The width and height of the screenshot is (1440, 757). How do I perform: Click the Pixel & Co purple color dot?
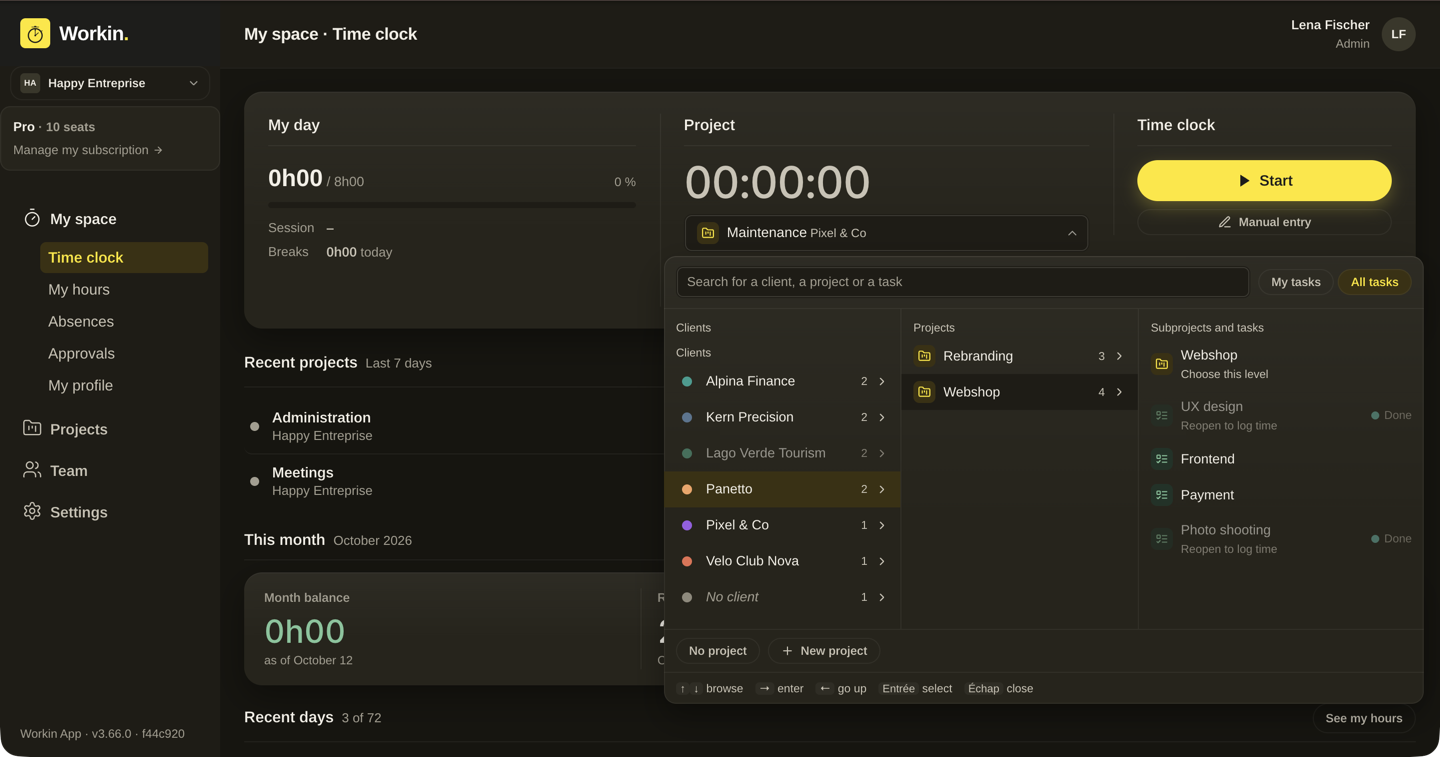pos(687,525)
